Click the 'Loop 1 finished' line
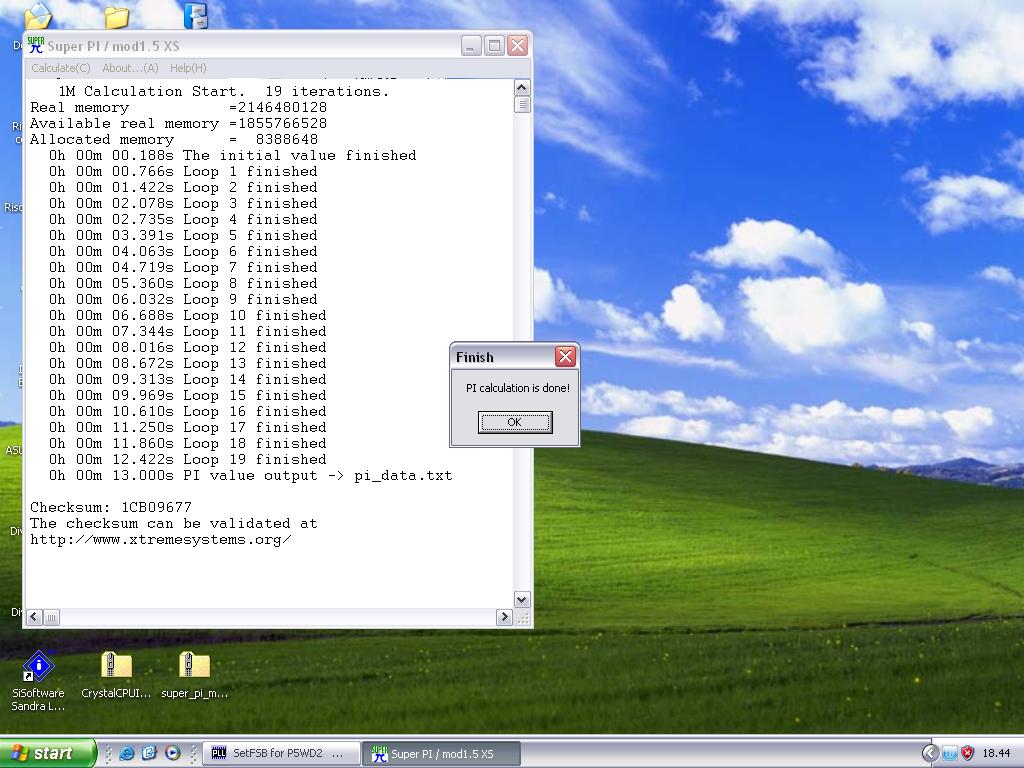1024x768 pixels. (183, 172)
